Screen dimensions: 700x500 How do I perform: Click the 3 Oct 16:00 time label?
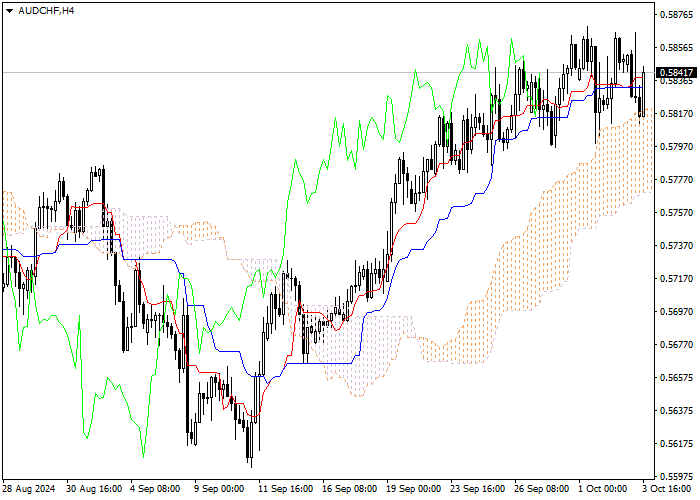[x=667, y=489]
